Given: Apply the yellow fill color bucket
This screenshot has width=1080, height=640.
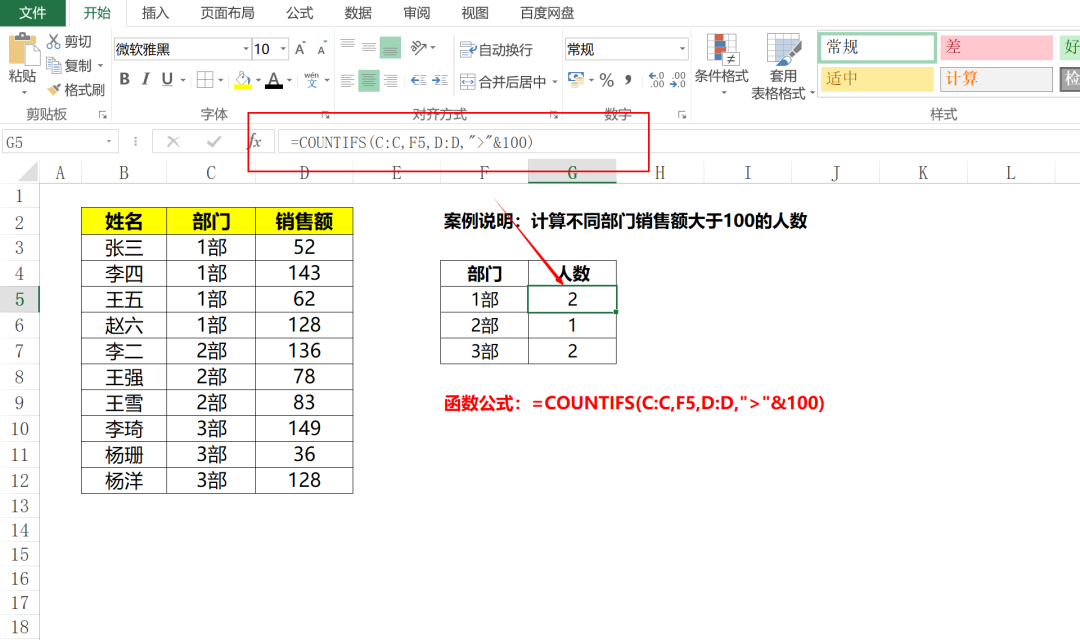Looking at the screenshot, I should coord(242,80).
